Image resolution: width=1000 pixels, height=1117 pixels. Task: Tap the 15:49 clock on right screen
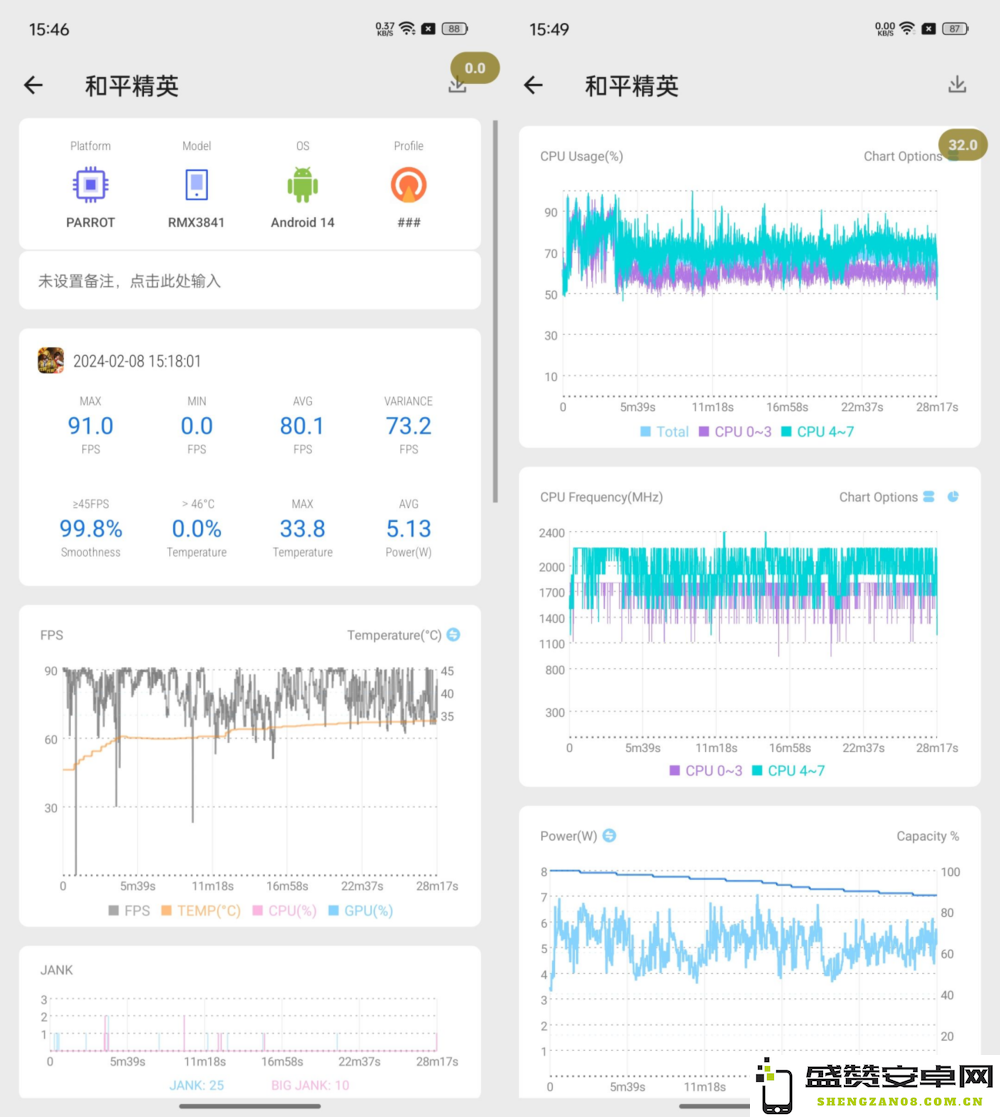(549, 29)
